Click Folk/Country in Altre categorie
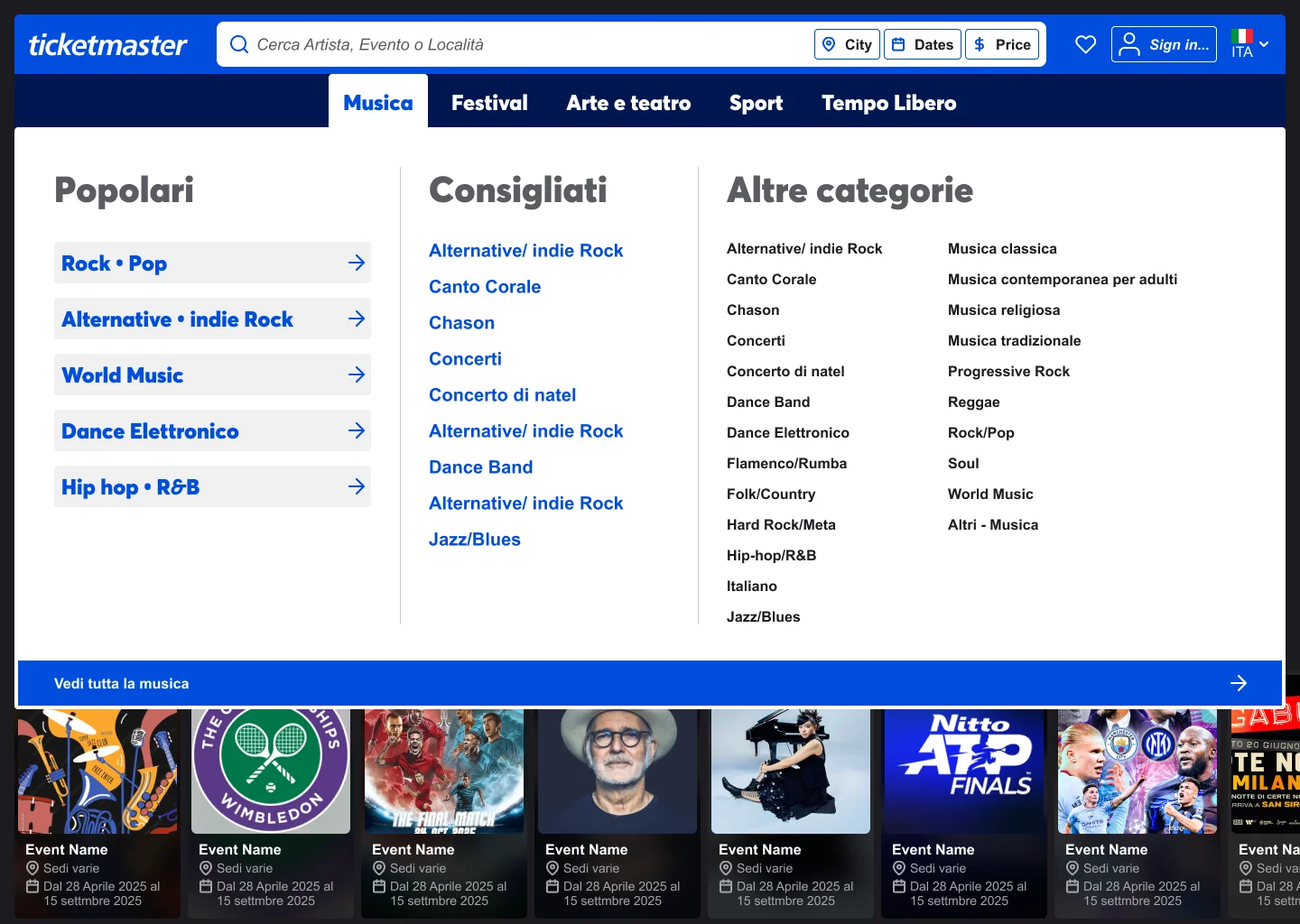Viewport: 1300px width, 924px height. pos(771,494)
